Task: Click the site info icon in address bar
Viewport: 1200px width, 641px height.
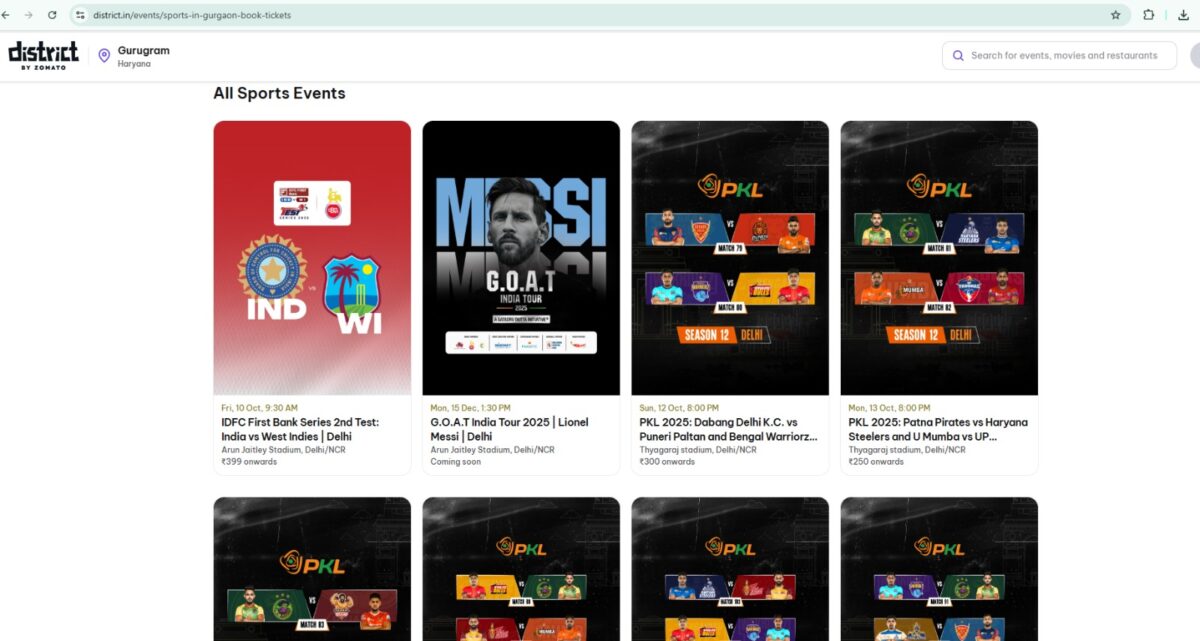Action: pyautogui.click(x=80, y=15)
